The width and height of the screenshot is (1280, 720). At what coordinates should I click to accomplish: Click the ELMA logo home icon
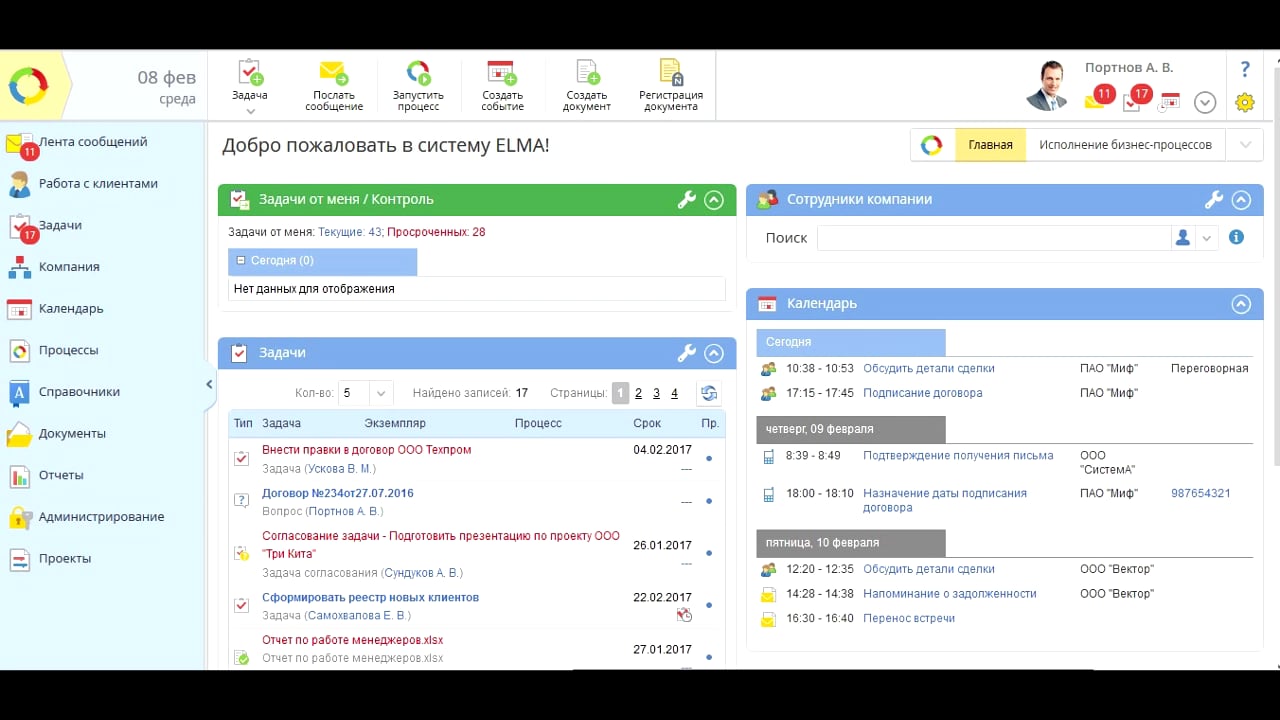click(x=29, y=86)
